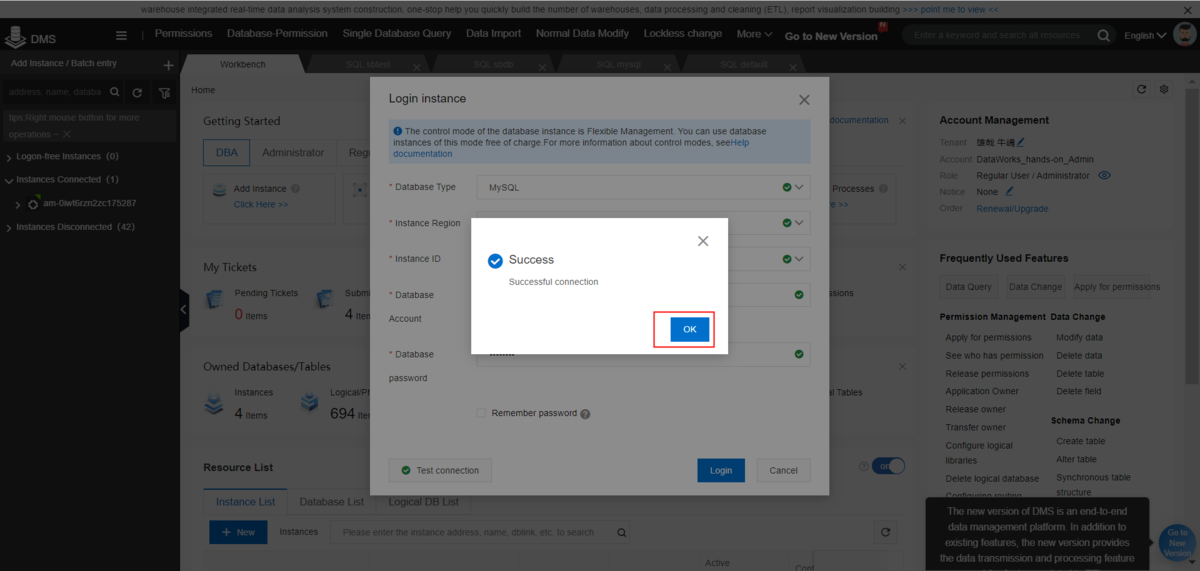Click Cancel in Login instance dialog

[783, 470]
